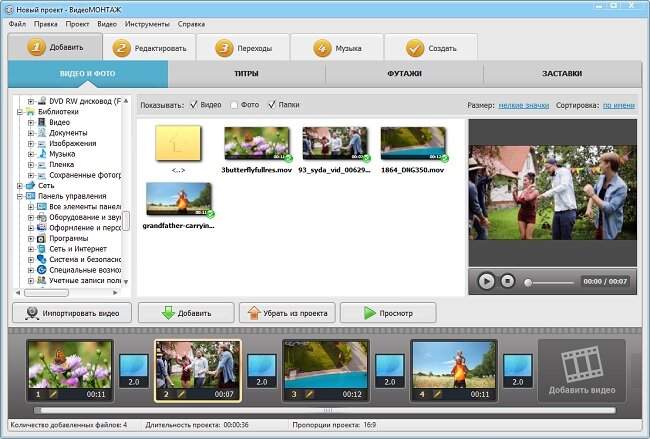
Task: Open transition icon between clips 1 and 2
Action: pyautogui.click(x=134, y=371)
